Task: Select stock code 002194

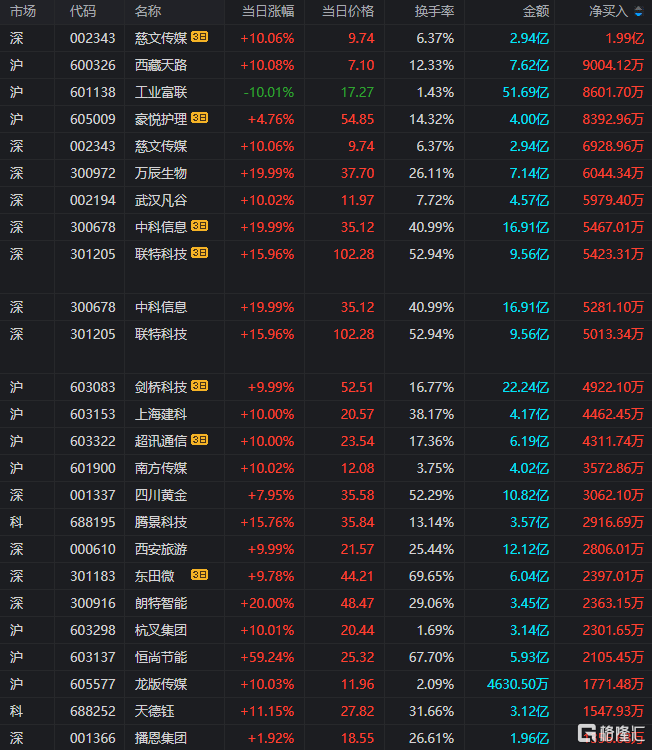Action: (x=93, y=200)
